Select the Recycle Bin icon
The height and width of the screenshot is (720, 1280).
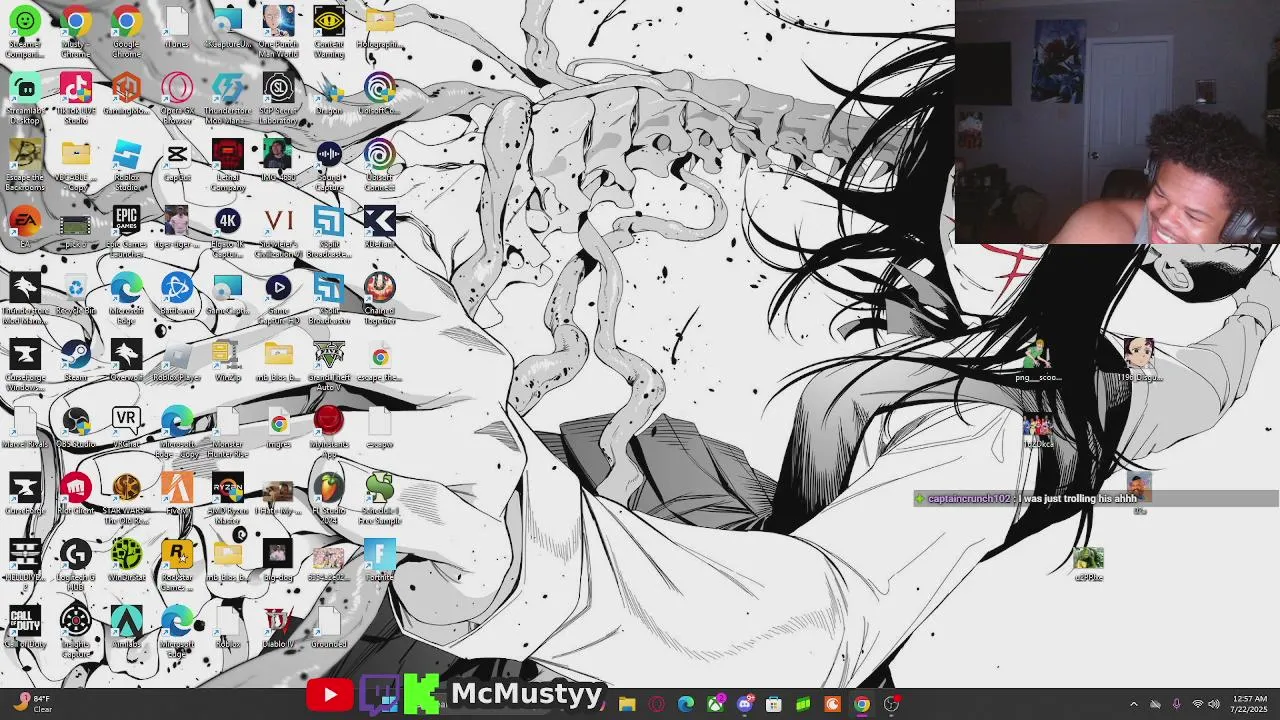click(x=76, y=294)
